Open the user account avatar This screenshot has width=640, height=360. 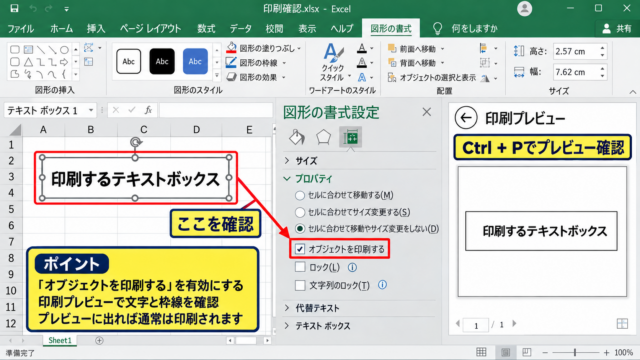[x=524, y=9]
